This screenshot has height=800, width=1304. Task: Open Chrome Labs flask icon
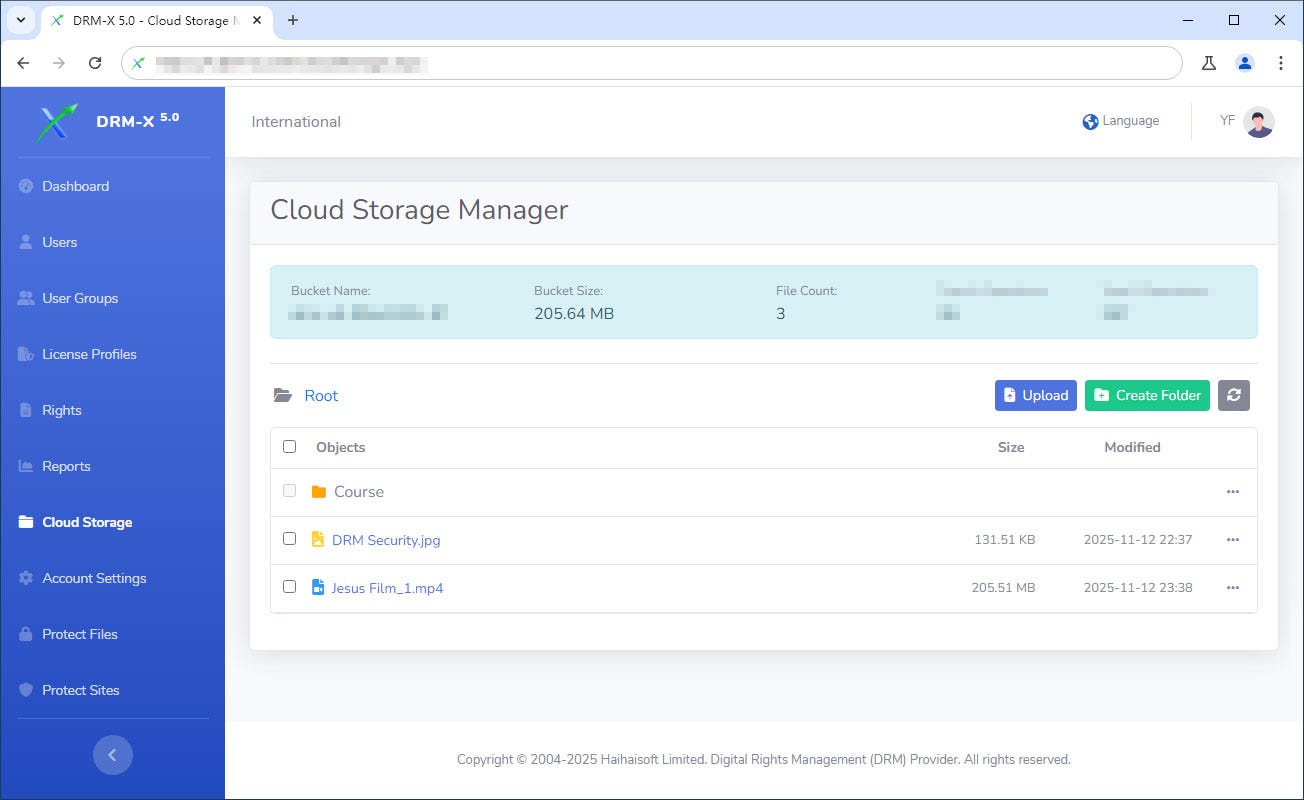pos(1209,63)
